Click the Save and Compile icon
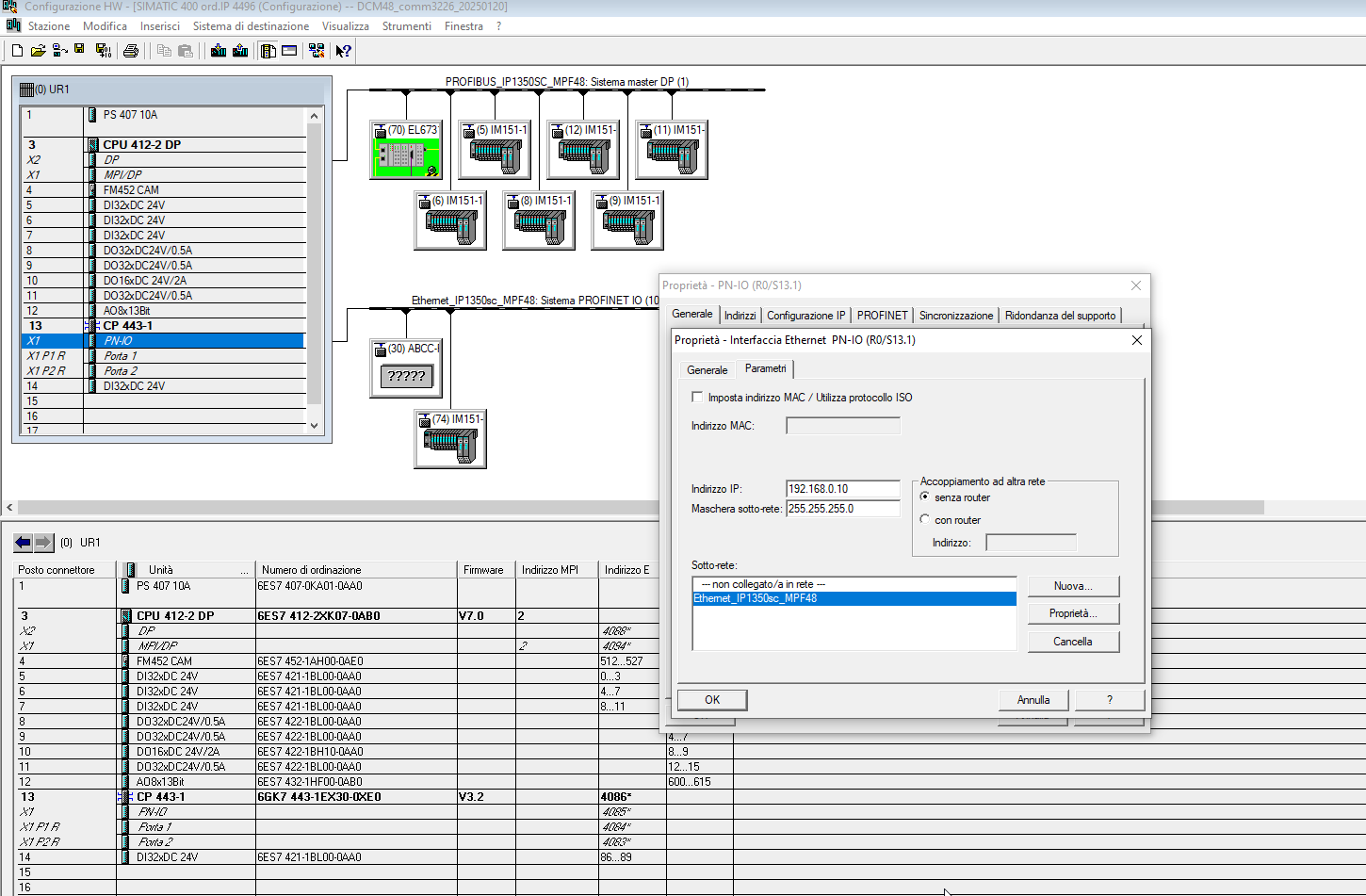This screenshot has width=1366, height=896. [x=104, y=51]
